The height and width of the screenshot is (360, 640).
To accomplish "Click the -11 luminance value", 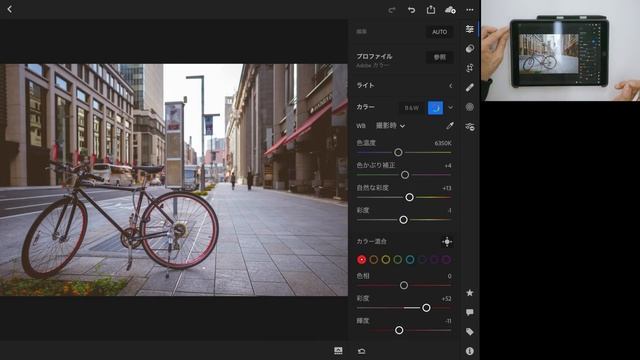I will (x=448, y=321).
